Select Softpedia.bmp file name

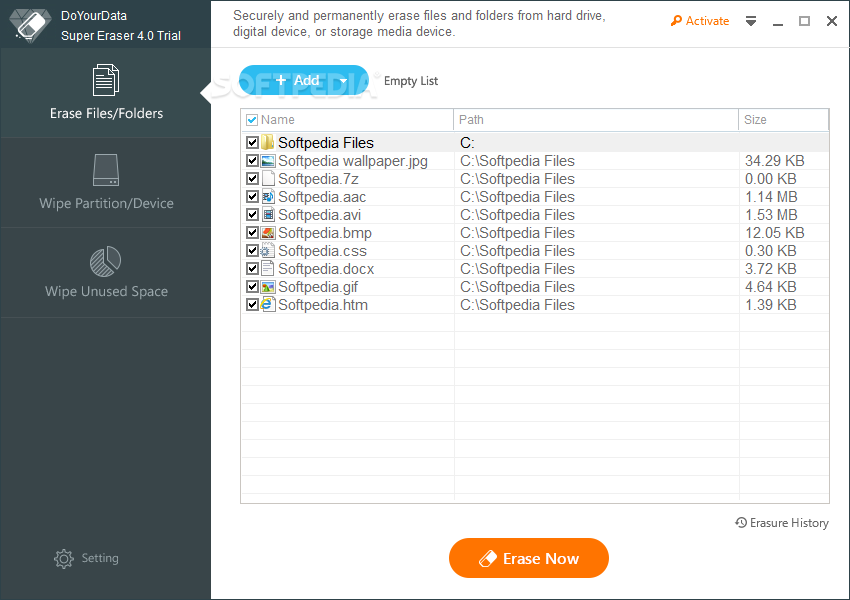click(x=325, y=233)
